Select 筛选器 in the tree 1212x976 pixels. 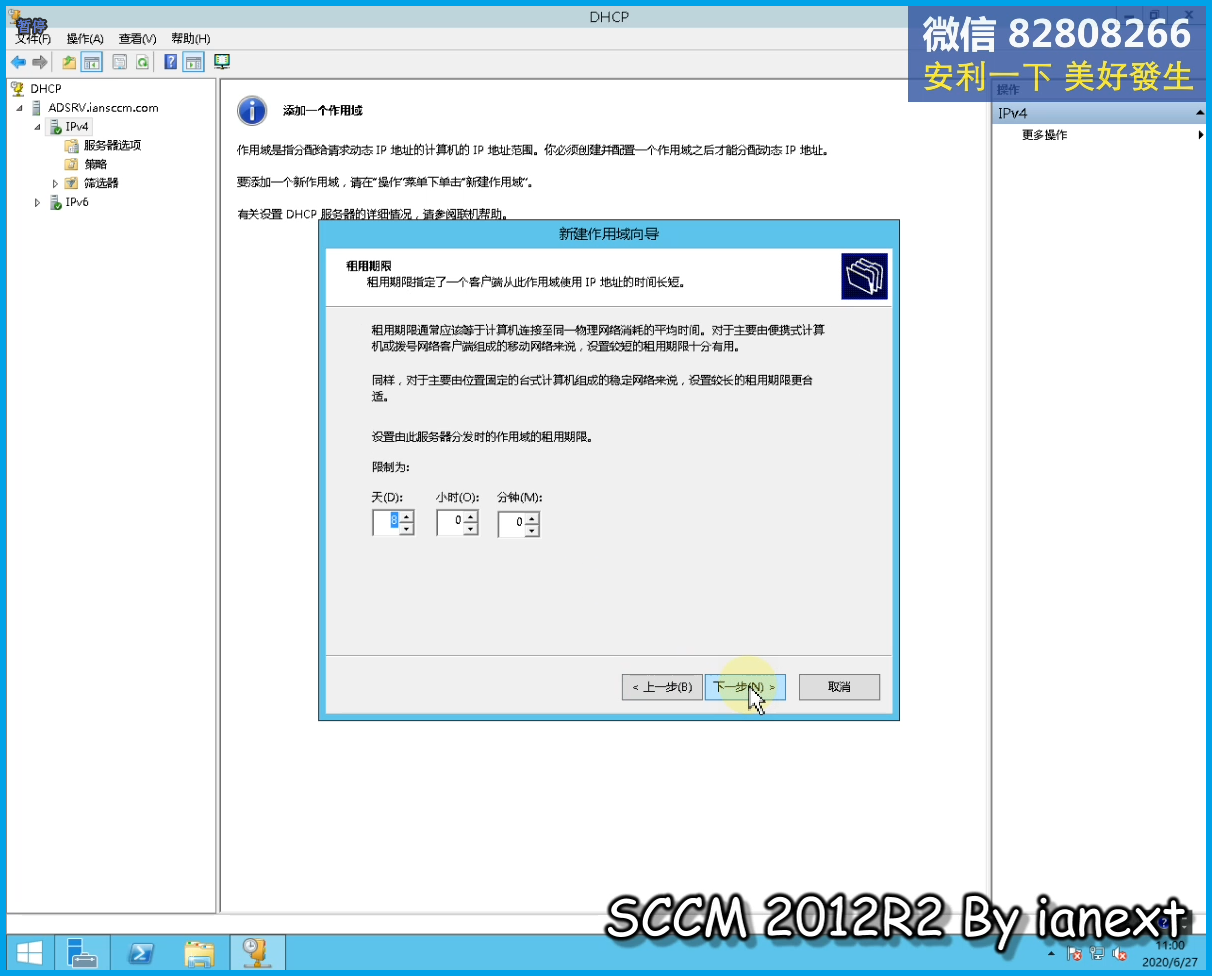click(101, 183)
